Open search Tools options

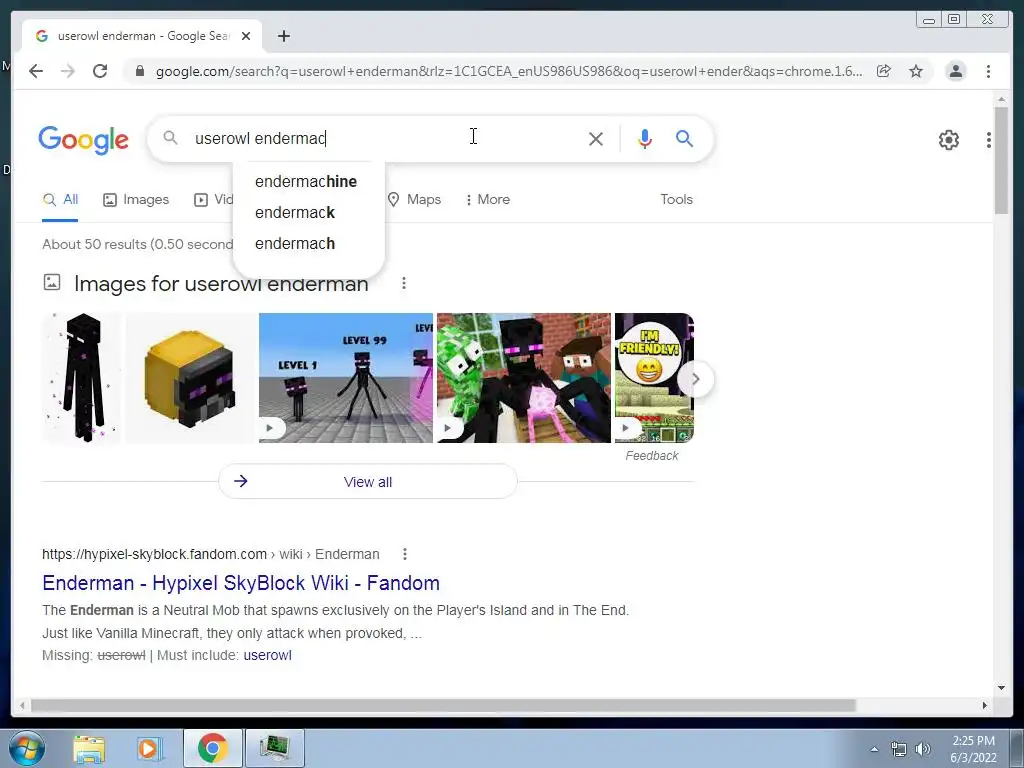676,200
